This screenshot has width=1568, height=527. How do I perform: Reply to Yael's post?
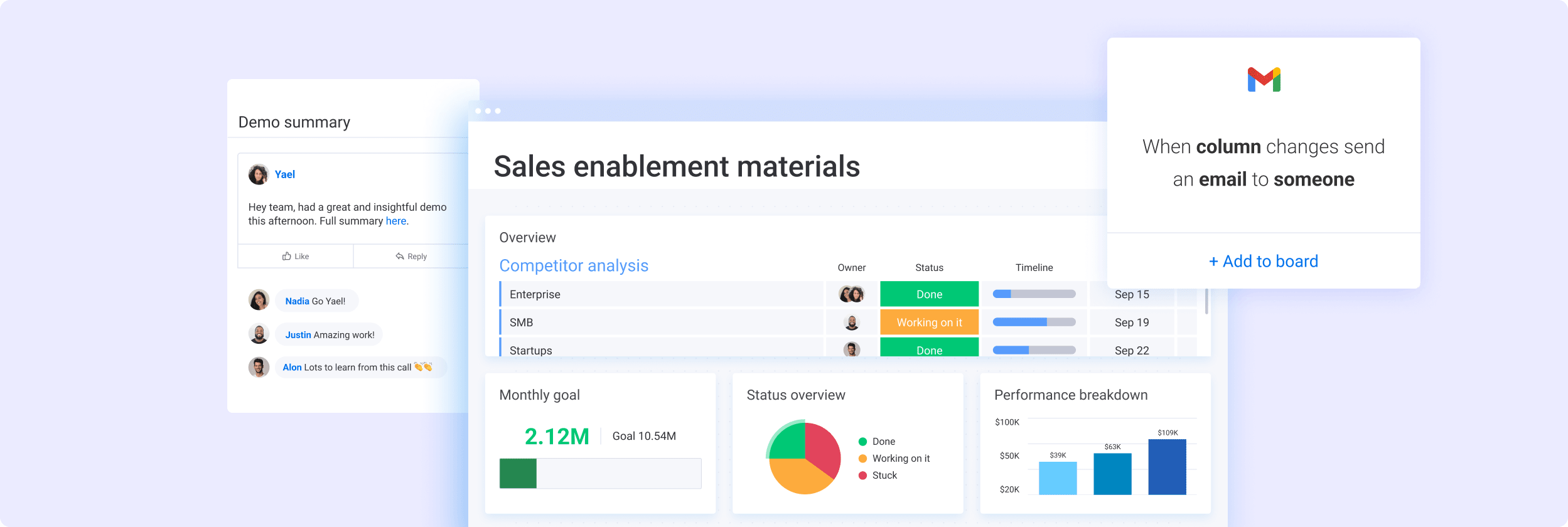(411, 256)
